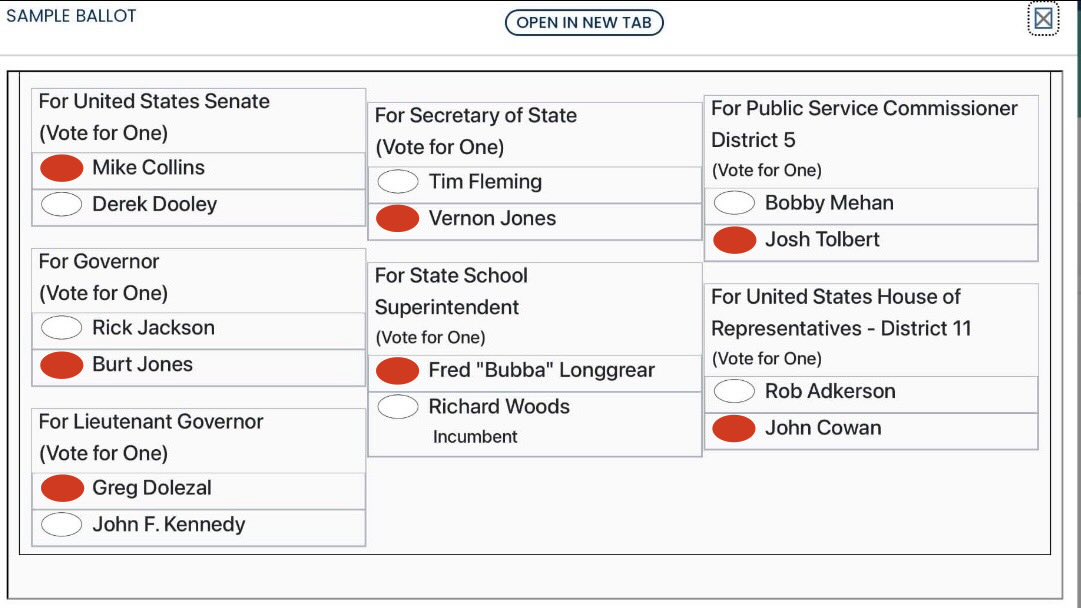Viewport: 1081px width, 608px height.
Task: Choose John F. Kennedy for Lieutenant Governor
Action: tap(61, 525)
